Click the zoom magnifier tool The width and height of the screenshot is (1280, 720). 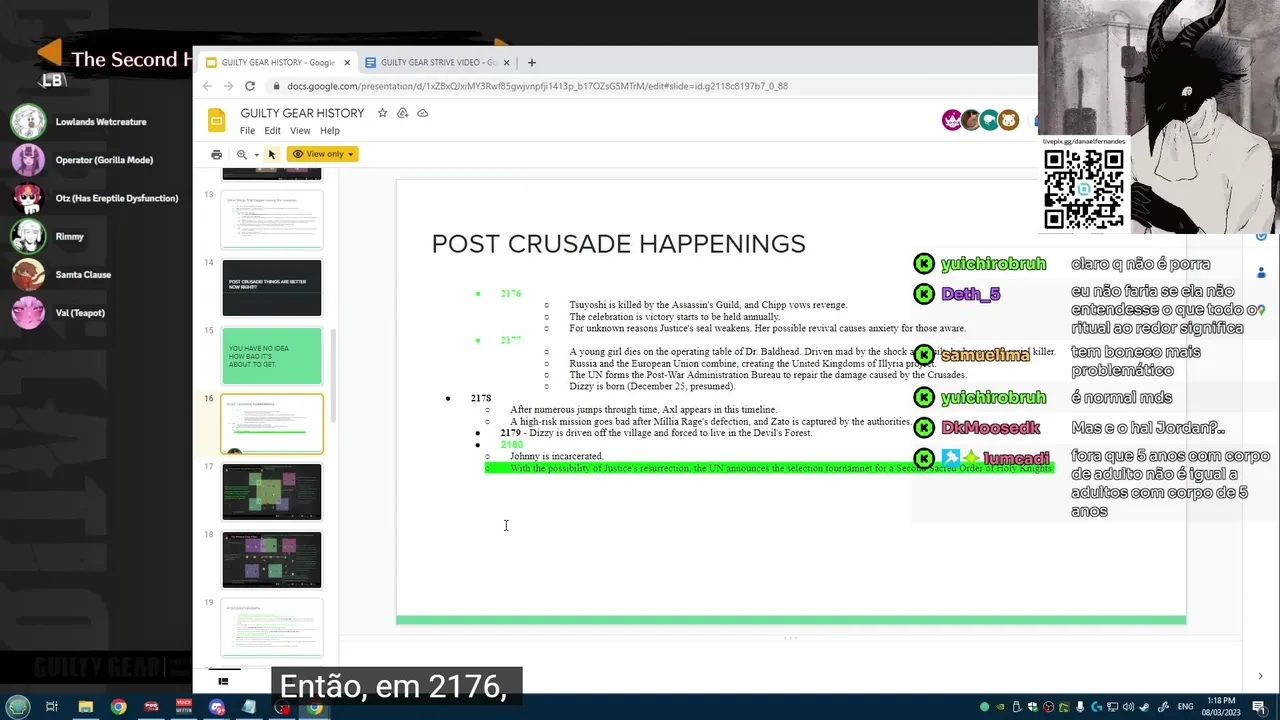coord(241,154)
